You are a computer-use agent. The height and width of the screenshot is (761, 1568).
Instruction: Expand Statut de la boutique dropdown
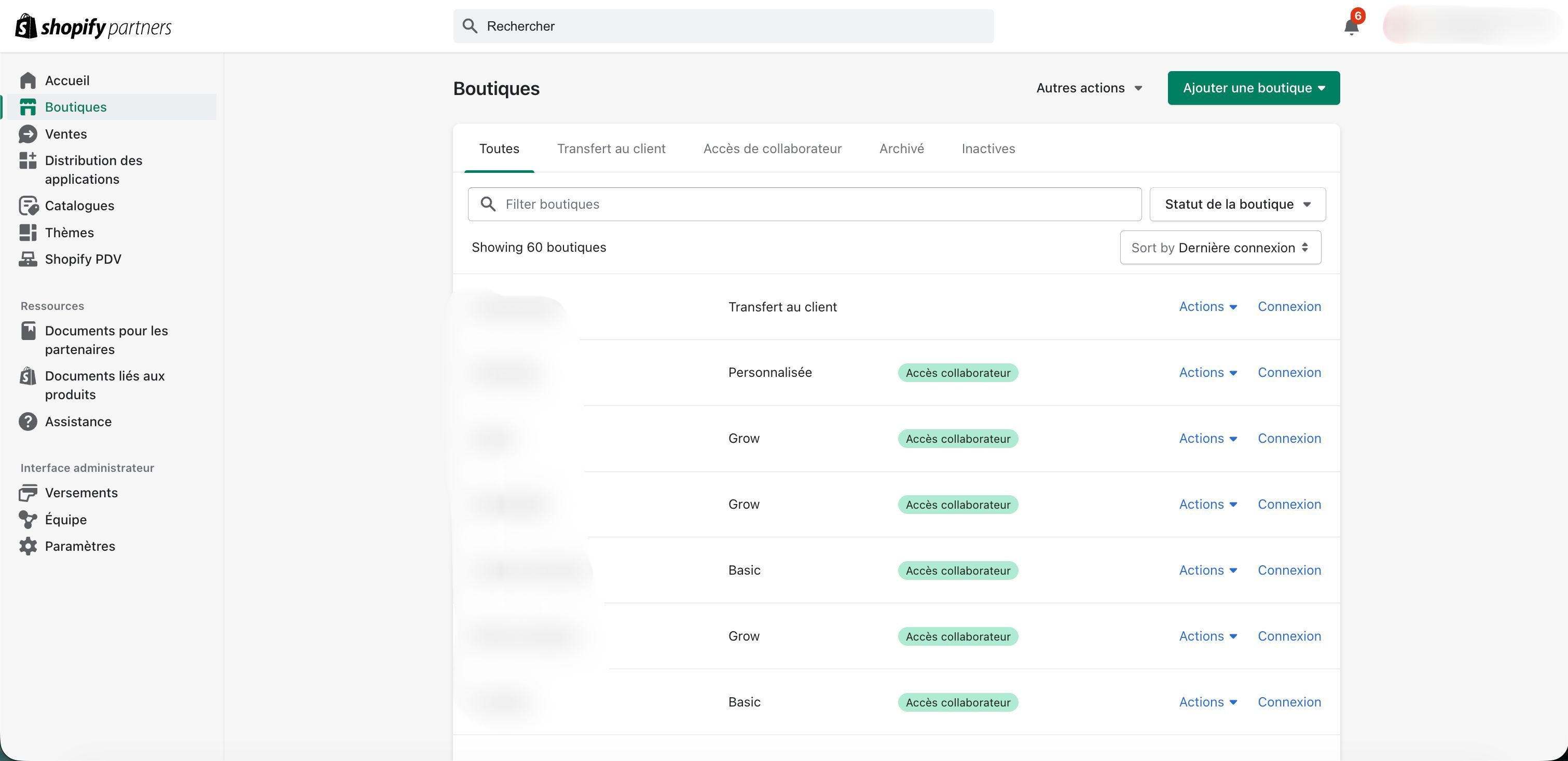pos(1237,205)
